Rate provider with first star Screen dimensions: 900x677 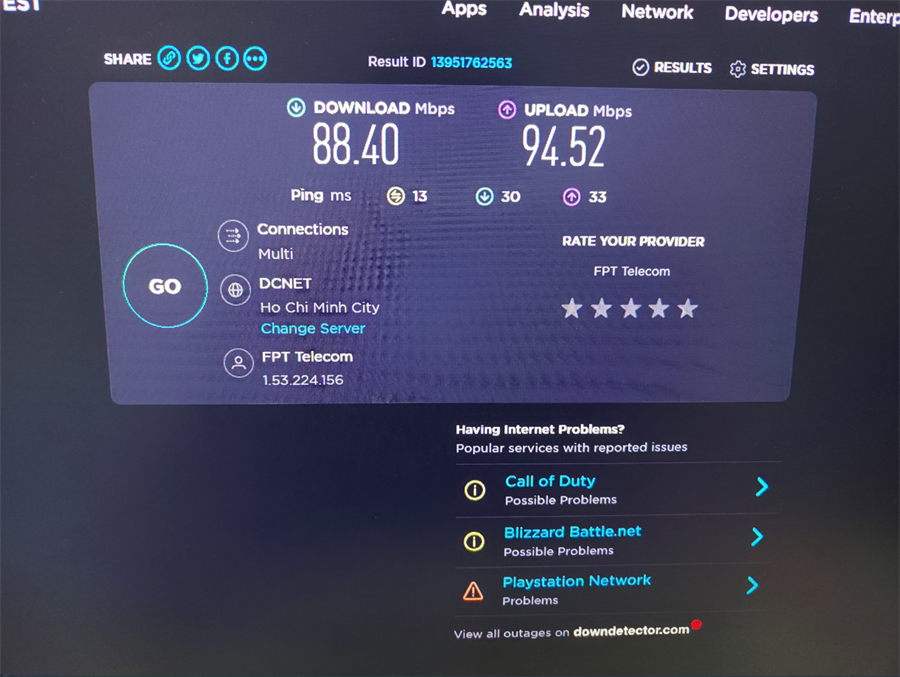tap(572, 309)
